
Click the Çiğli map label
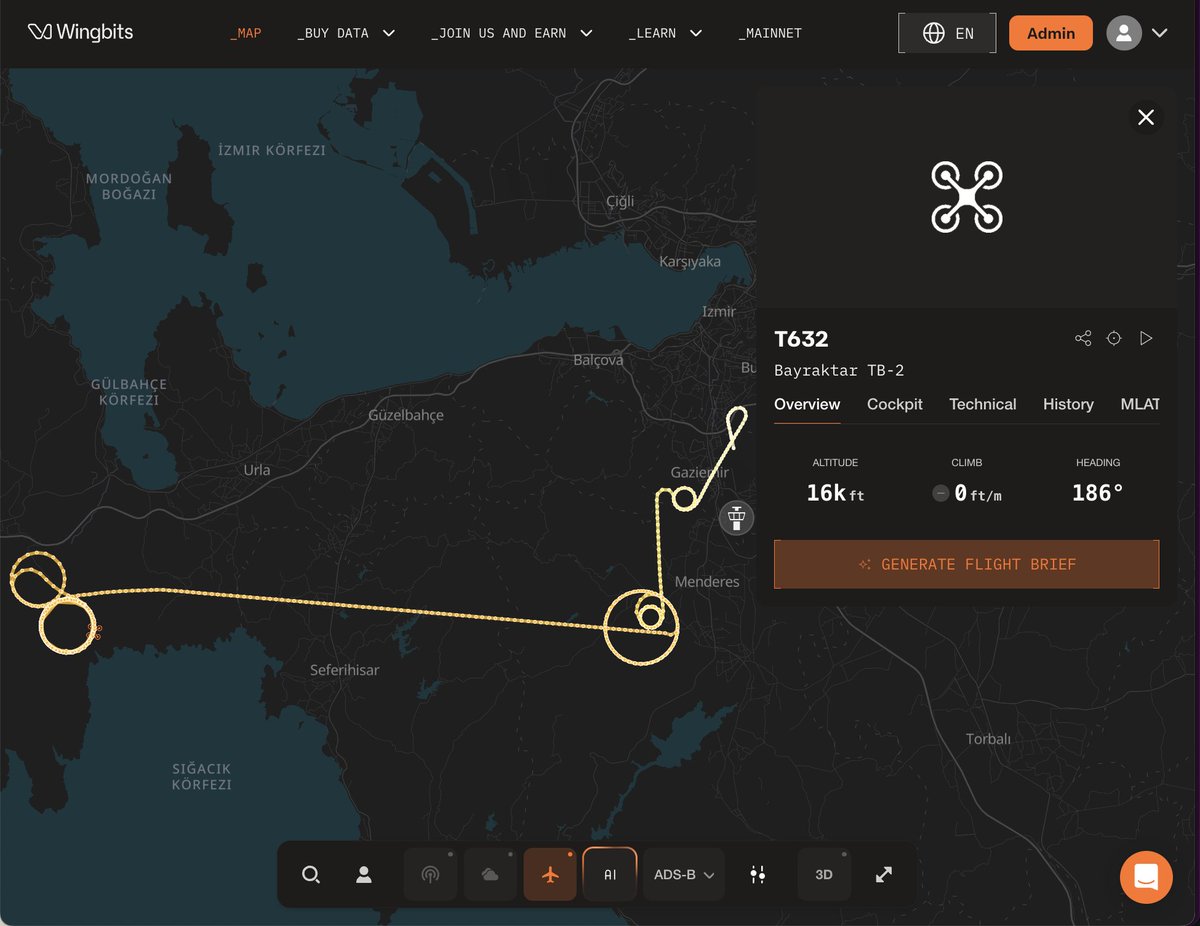pyautogui.click(x=620, y=202)
